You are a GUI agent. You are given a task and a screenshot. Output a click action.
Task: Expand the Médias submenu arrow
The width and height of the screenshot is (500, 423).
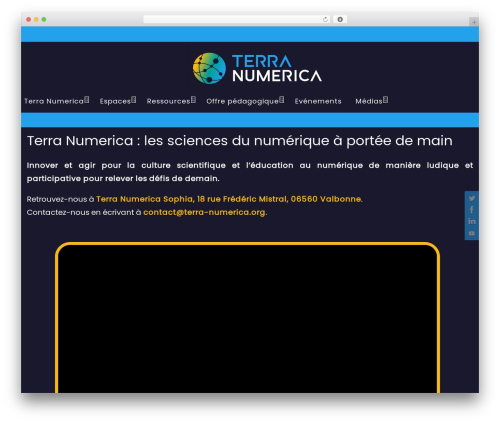(385, 100)
